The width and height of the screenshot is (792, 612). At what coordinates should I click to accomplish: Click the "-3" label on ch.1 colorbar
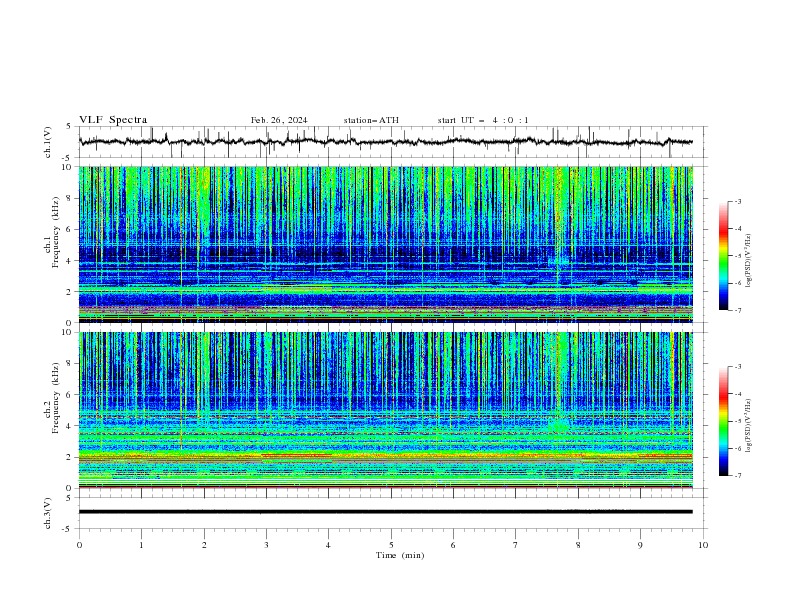[737, 201]
